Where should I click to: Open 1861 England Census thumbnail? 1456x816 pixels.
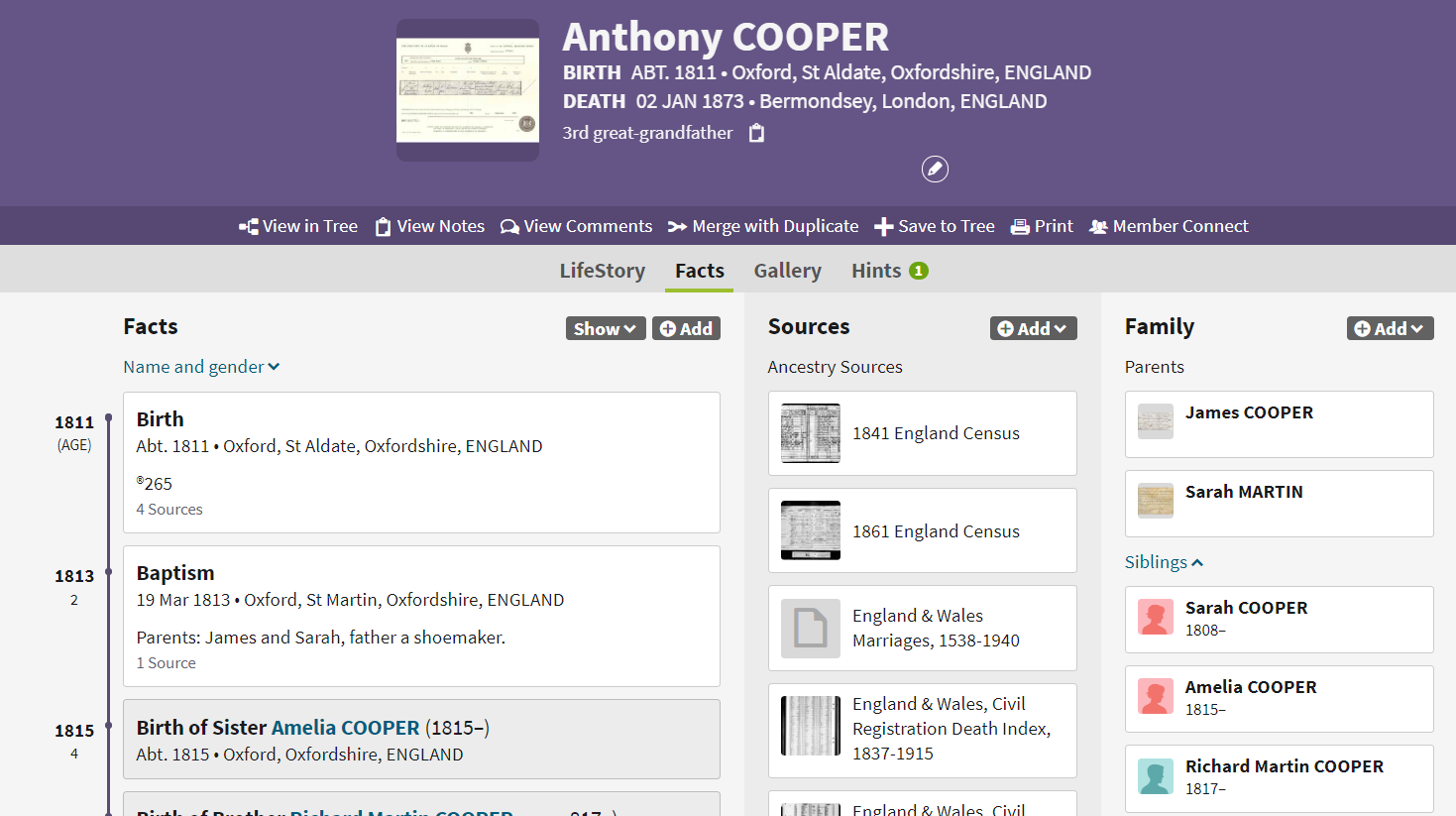(811, 530)
